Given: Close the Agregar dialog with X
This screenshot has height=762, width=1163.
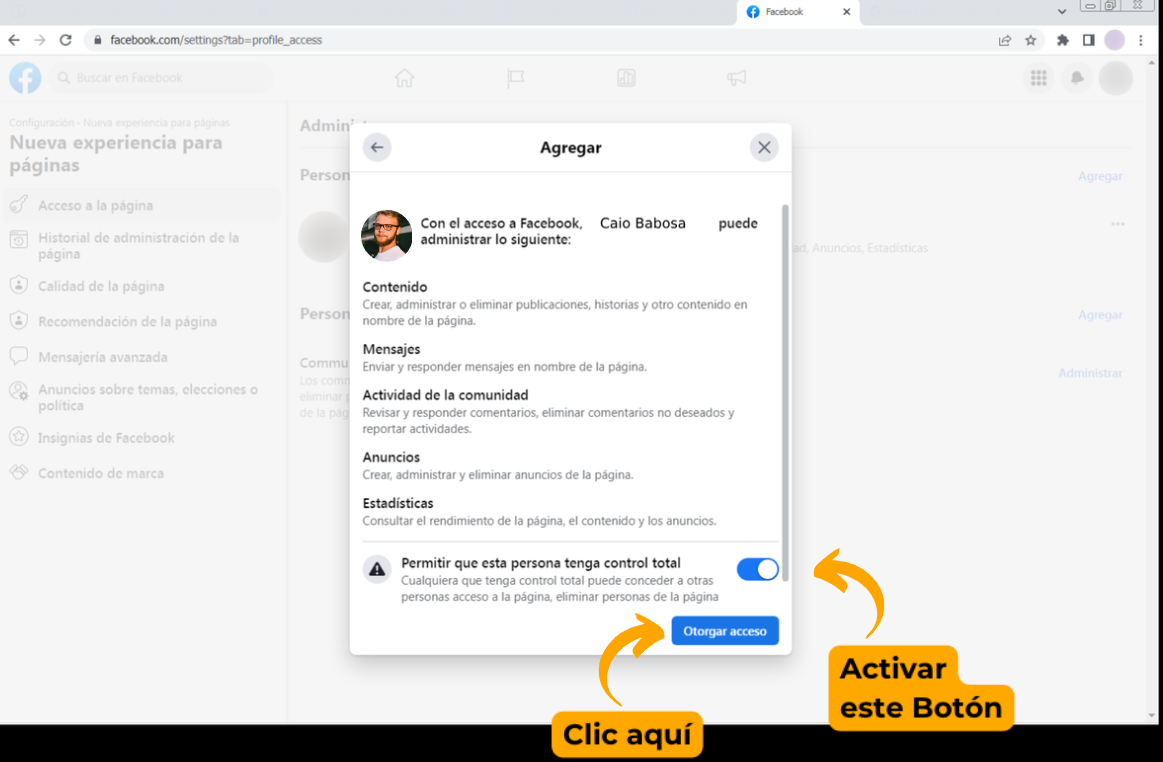Looking at the screenshot, I should click(x=764, y=148).
